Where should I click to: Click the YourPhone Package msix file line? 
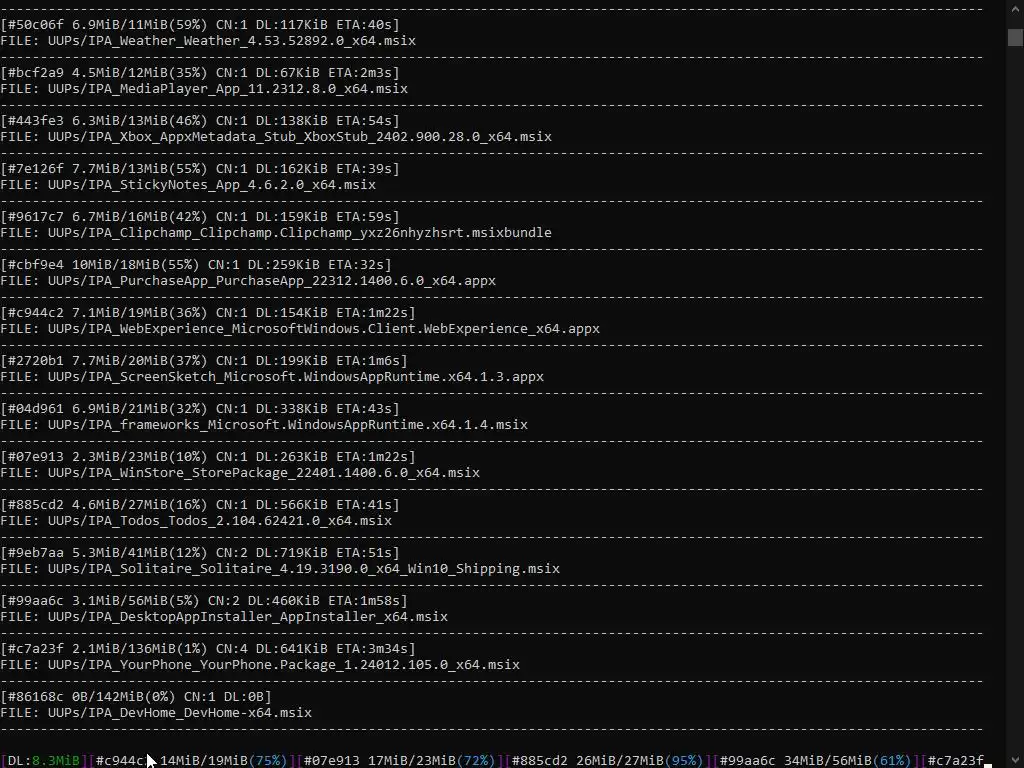click(260, 665)
